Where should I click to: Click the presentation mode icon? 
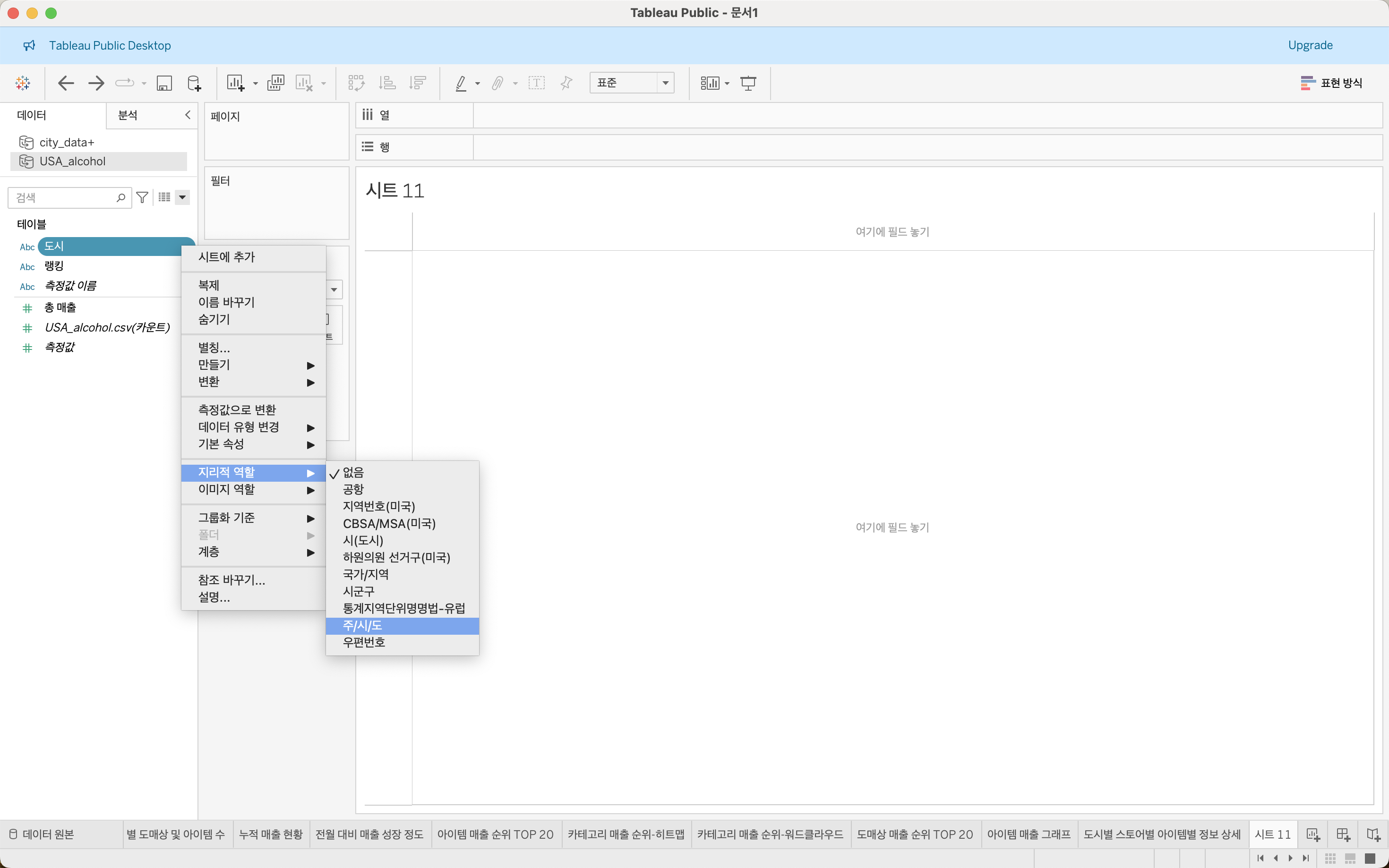click(x=747, y=83)
